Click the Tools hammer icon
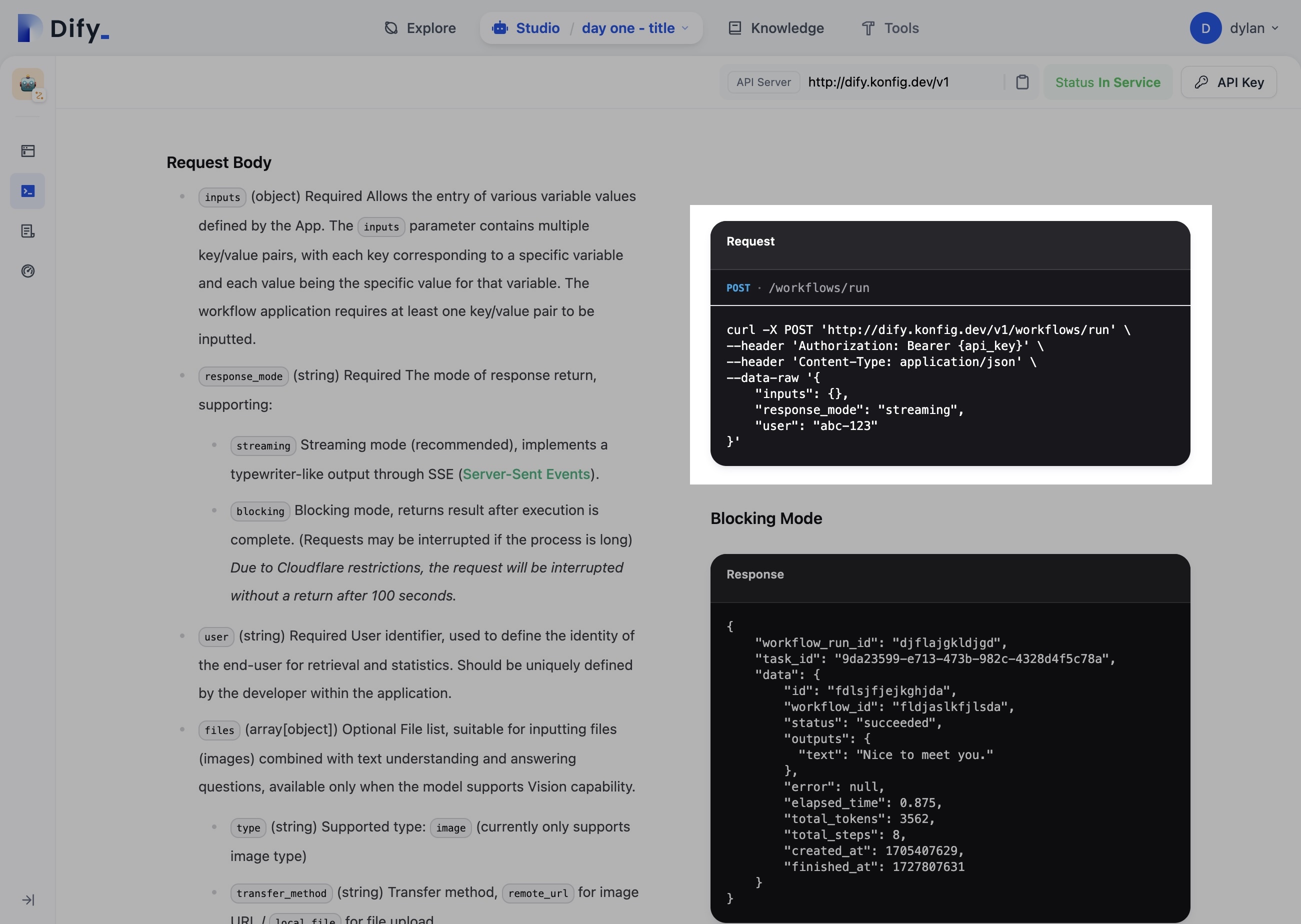1301x924 pixels. click(x=868, y=28)
